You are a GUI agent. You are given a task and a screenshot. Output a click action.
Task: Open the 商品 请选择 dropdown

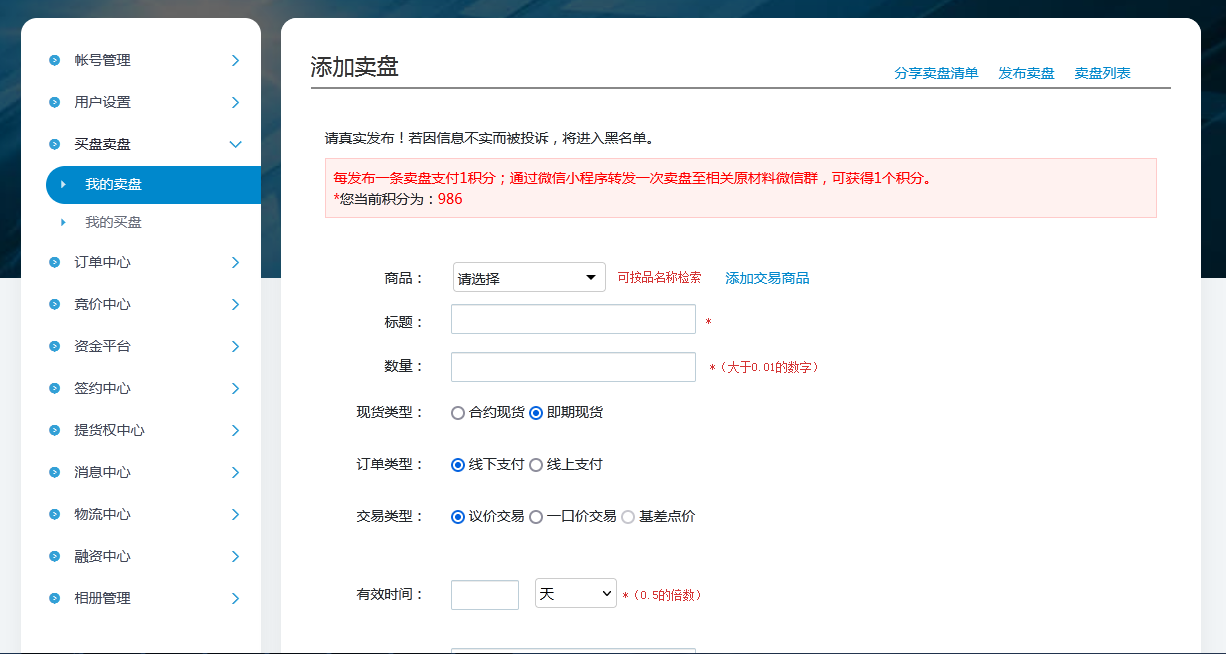pos(529,278)
